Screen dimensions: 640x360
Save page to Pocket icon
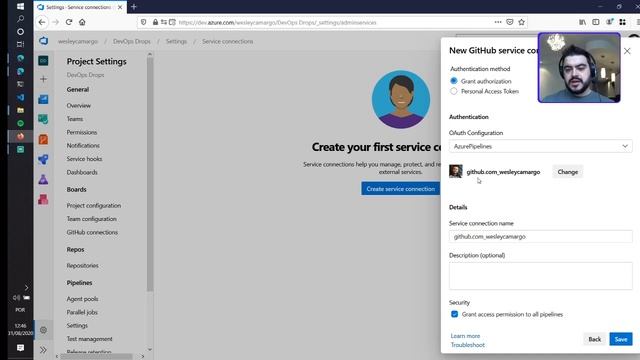tap(510, 22)
